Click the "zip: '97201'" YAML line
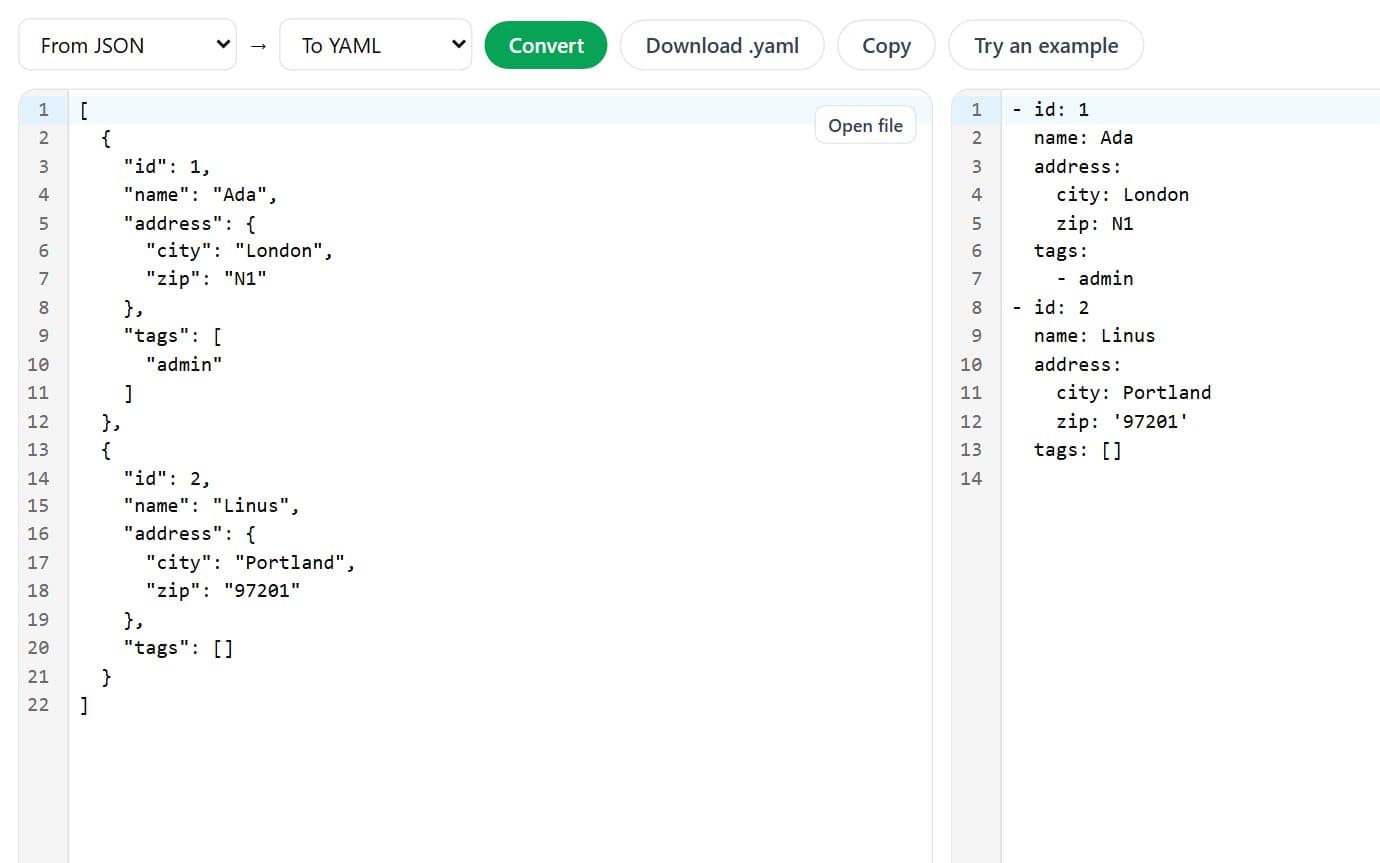The height and width of the screenshot is (863, 1380). (1122, 421)
